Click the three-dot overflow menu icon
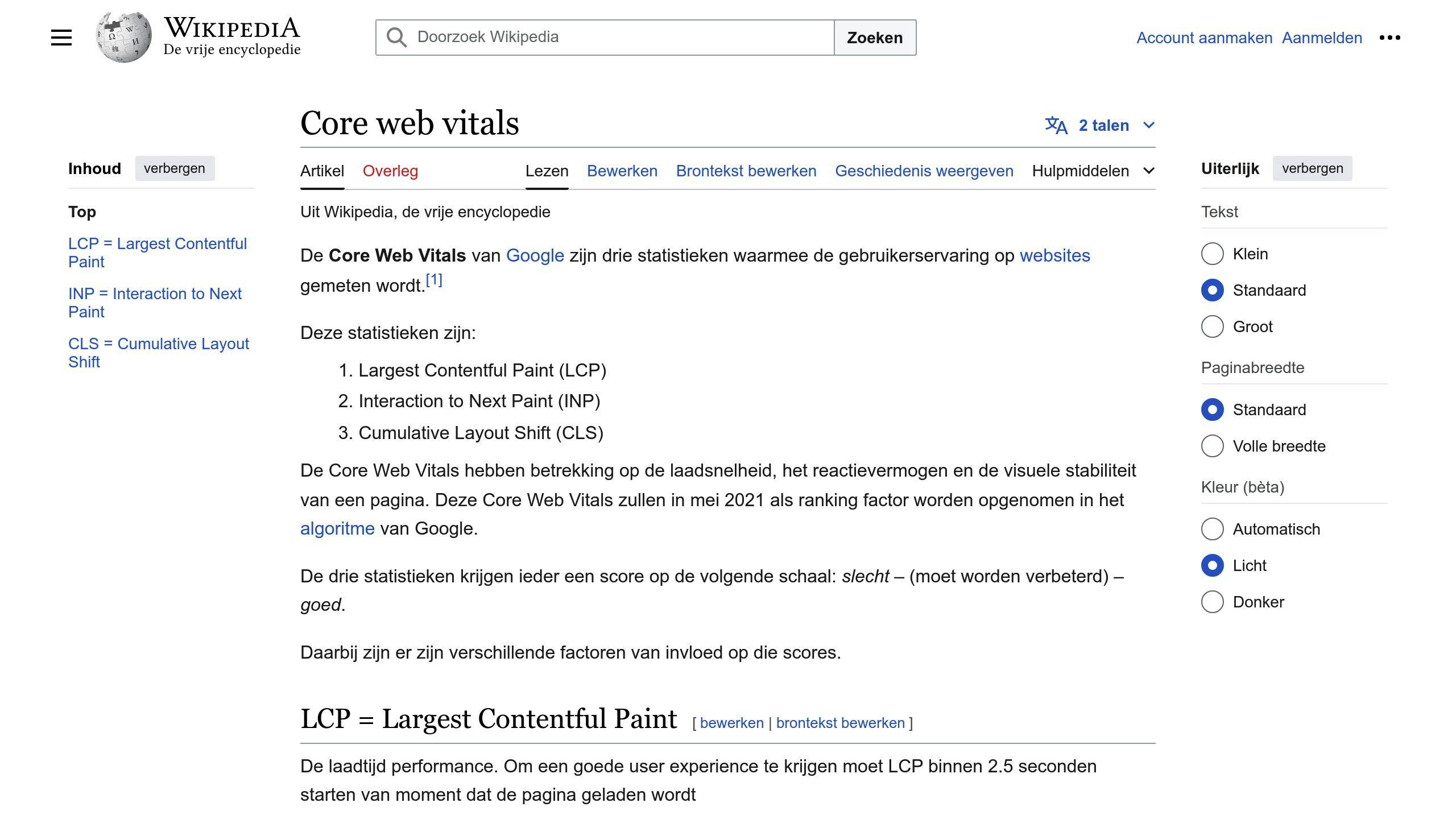The image size is (1456, 819). [1391, 37]
